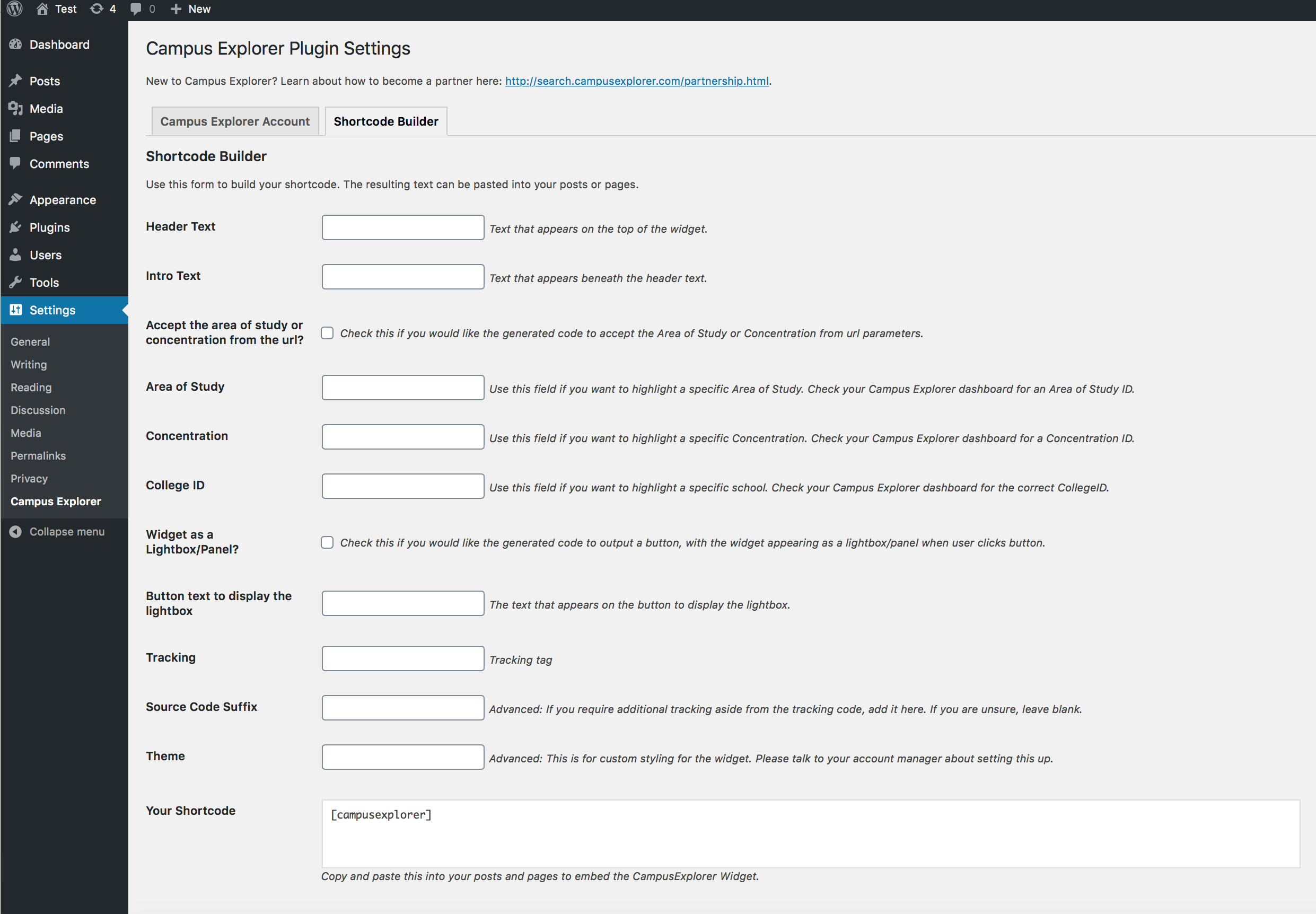Click the Tracking input field
The image size is (1316, 914).
click(x=402, y=658)
